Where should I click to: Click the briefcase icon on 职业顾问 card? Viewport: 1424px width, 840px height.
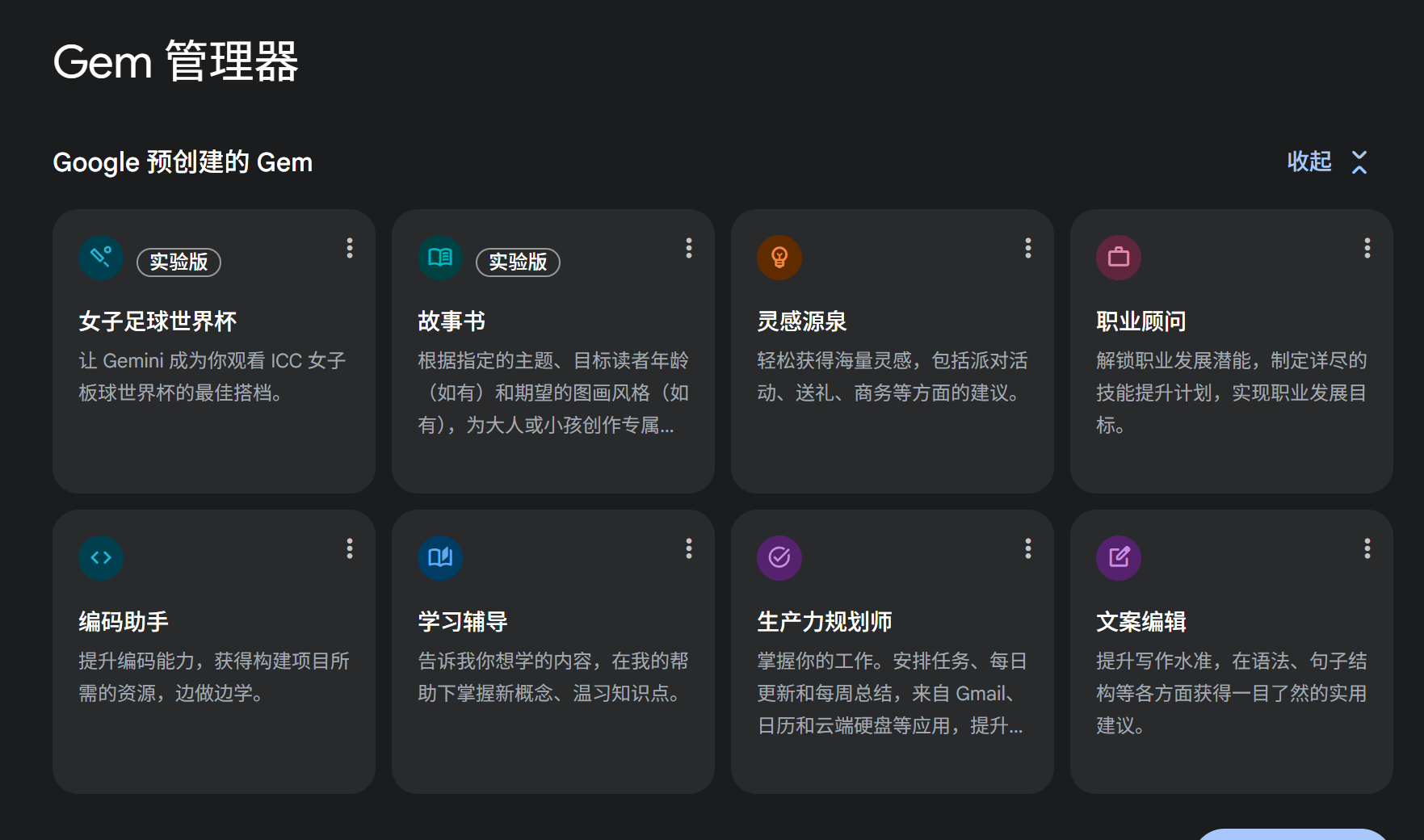coord(1119,258)
